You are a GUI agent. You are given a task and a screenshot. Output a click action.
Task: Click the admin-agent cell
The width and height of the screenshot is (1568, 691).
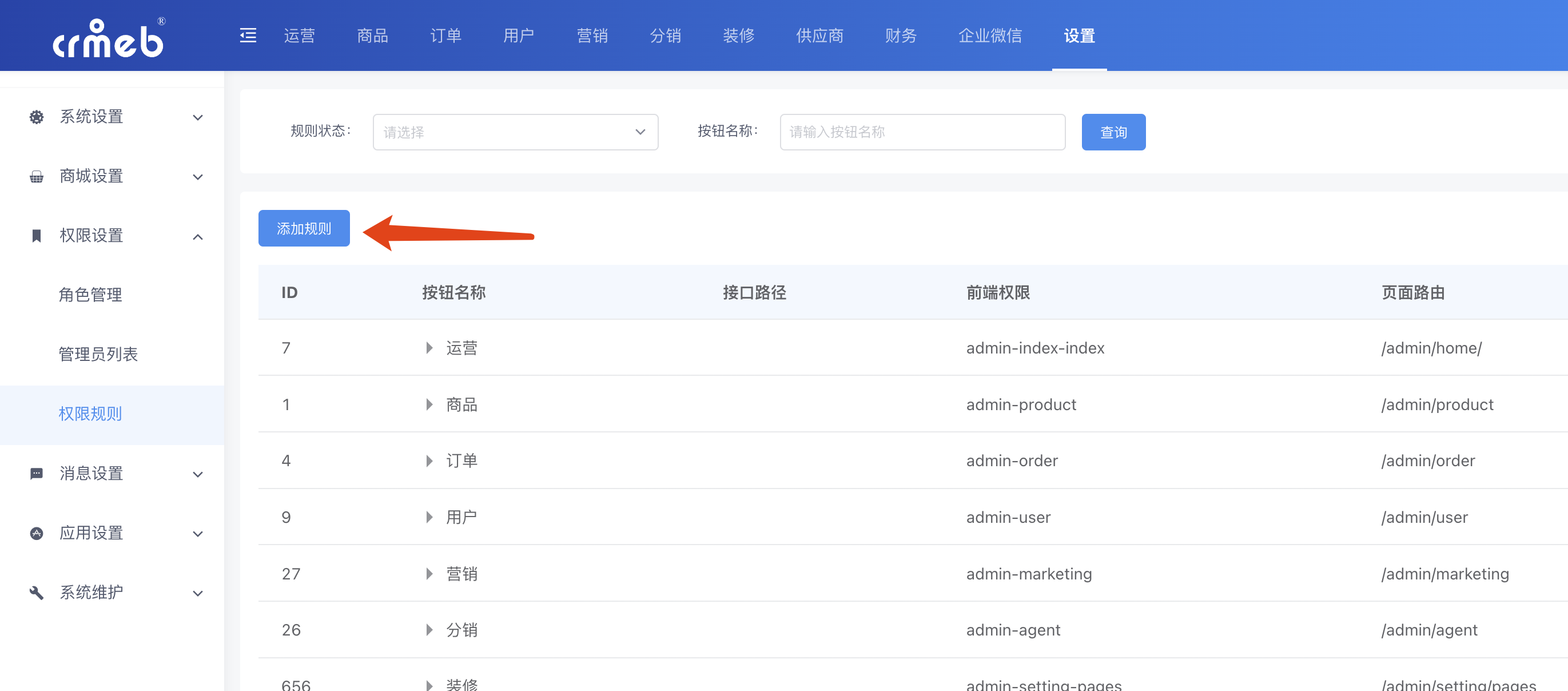point(1013,630)
